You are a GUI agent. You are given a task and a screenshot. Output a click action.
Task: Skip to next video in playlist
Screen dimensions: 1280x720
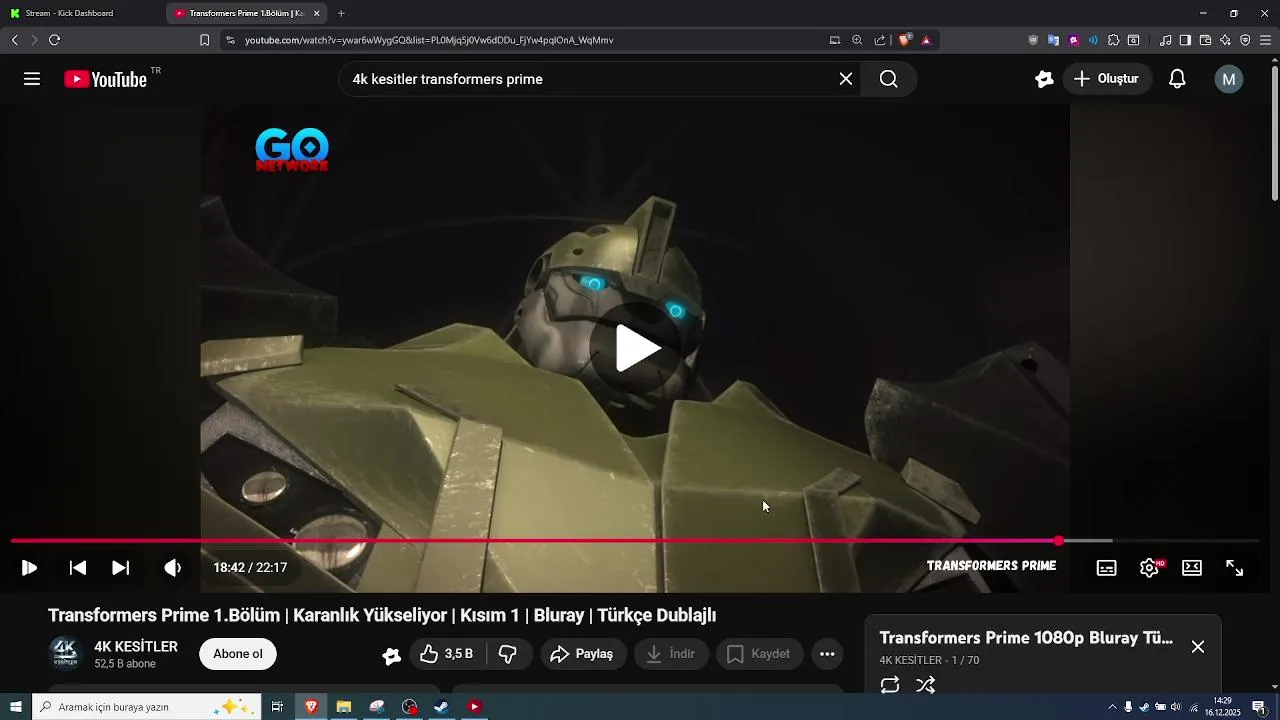point(120,568)
